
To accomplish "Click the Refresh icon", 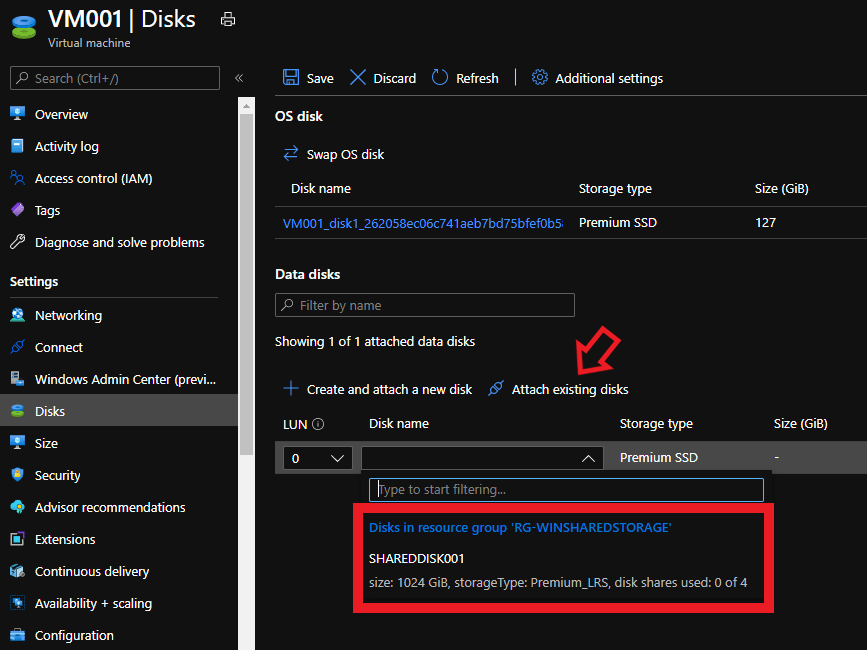I will pyautogui.click(x=441, y=77).
